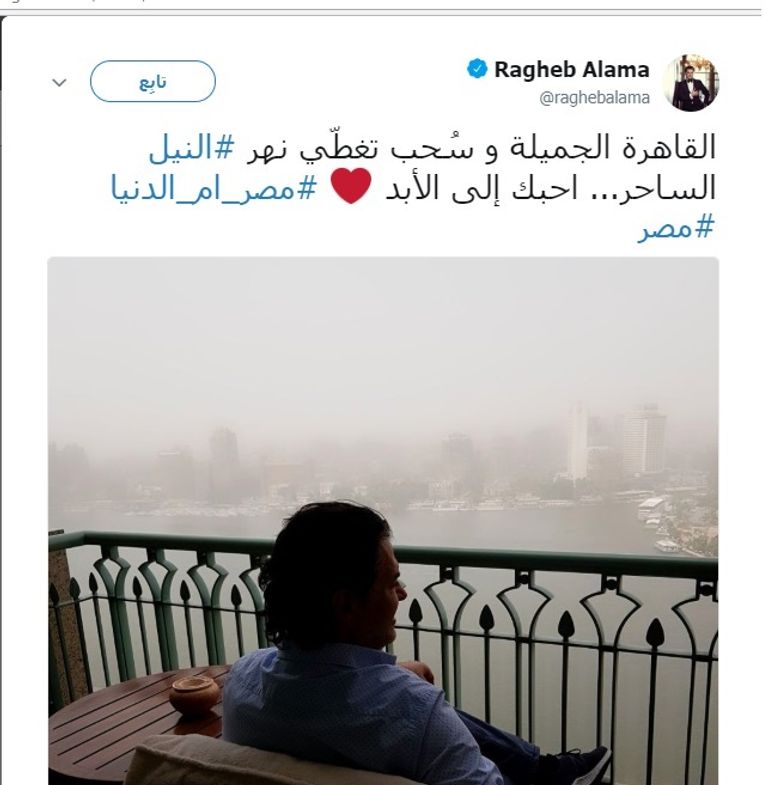Screen dimensions: 768x785
Task: Open the @raghebalama handle link
Action: tap(594, 98)
